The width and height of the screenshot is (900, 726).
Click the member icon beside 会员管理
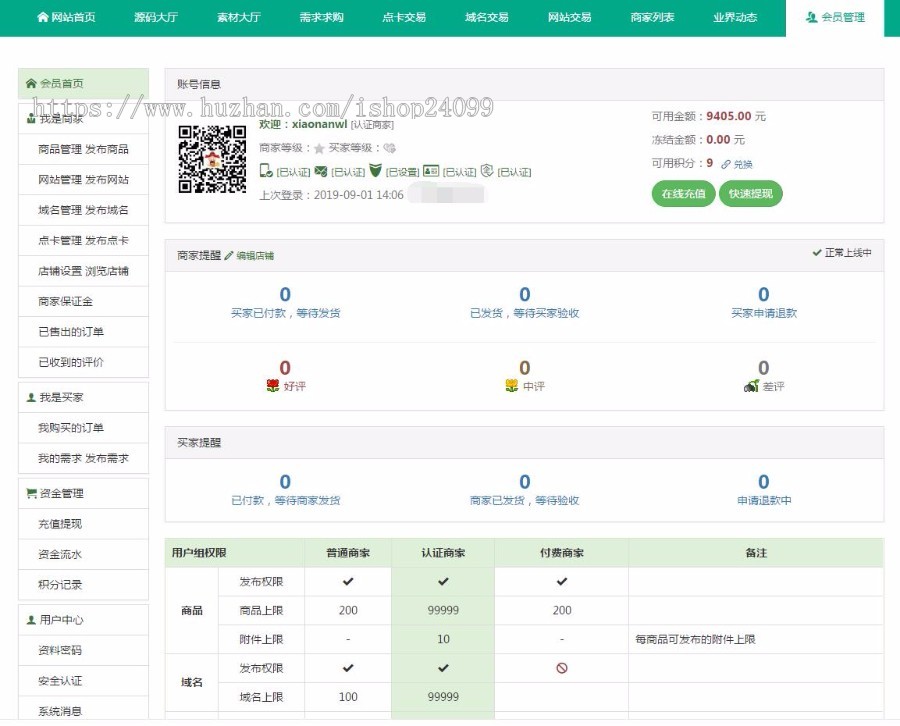point(811,17)
